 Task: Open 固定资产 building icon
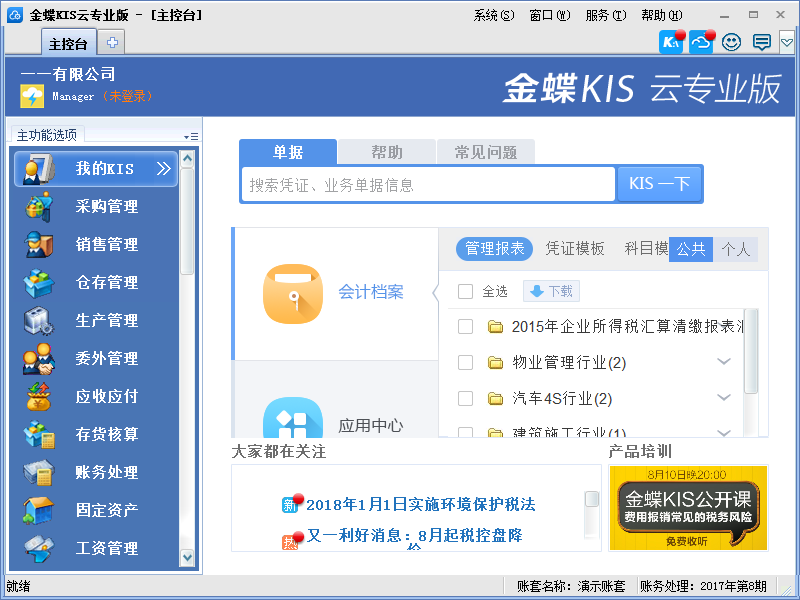point(39,510)
